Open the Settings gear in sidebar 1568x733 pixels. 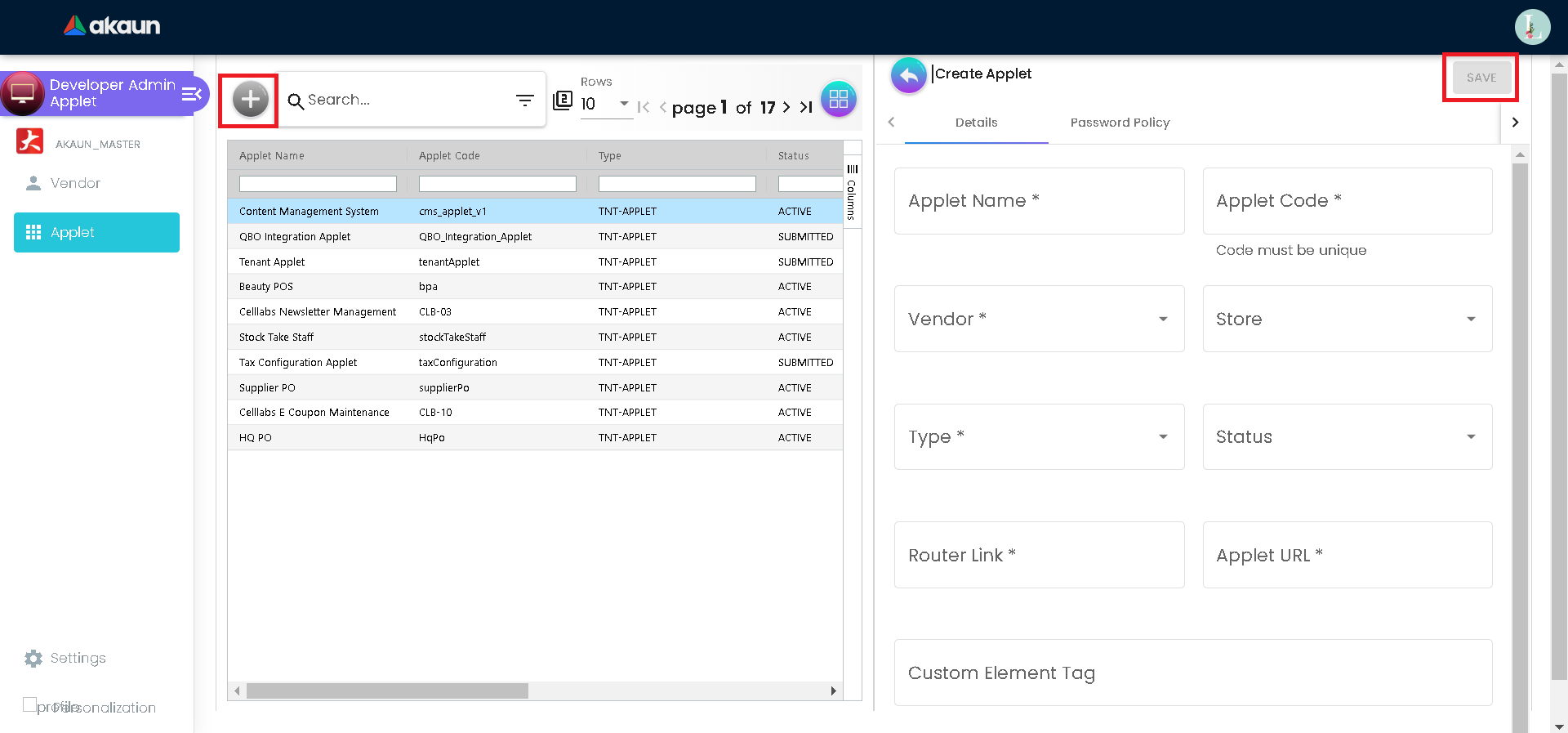33,659
